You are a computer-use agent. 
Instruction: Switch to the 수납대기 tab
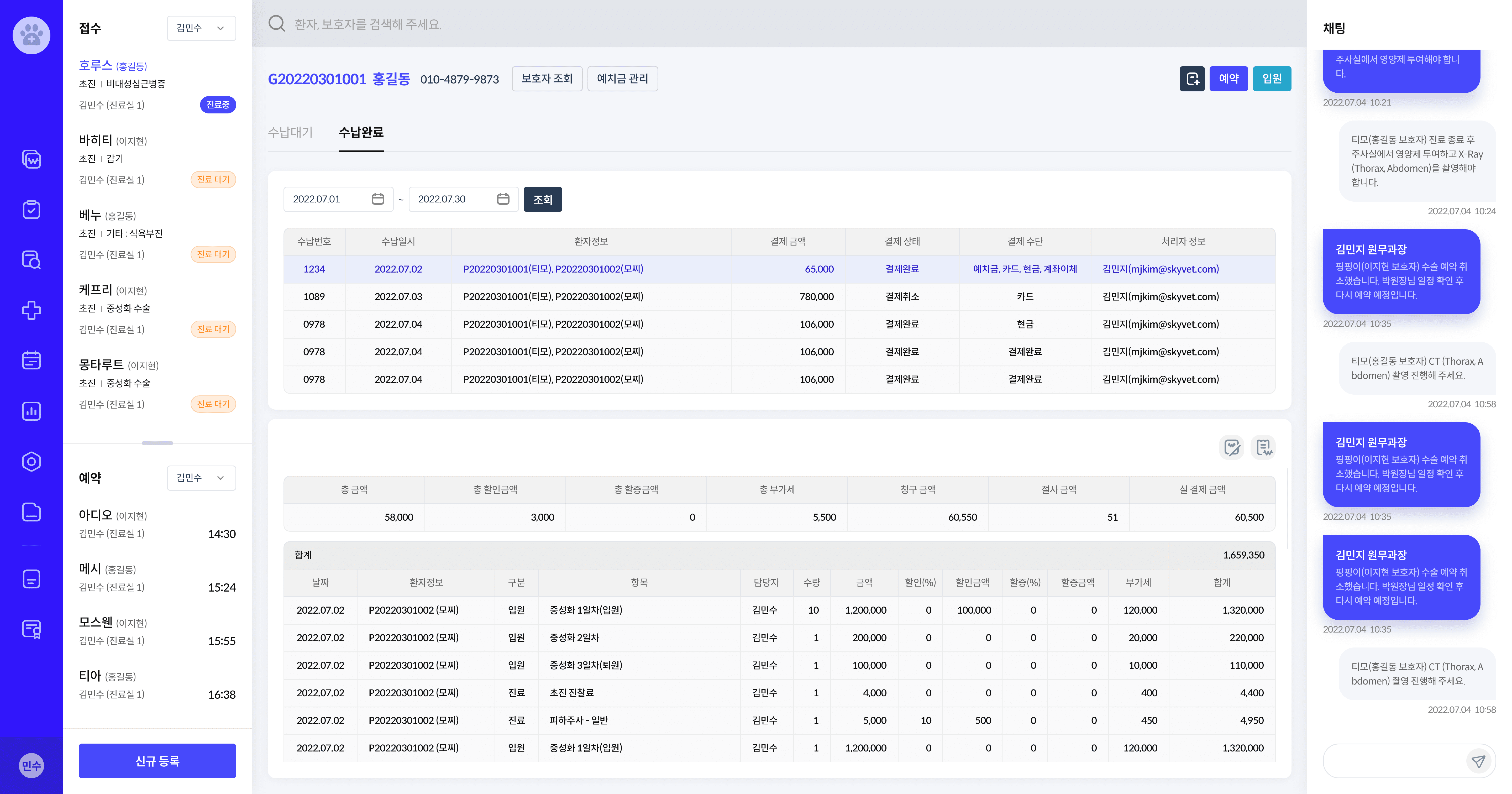pyautogui.click(x=290, y=133)
